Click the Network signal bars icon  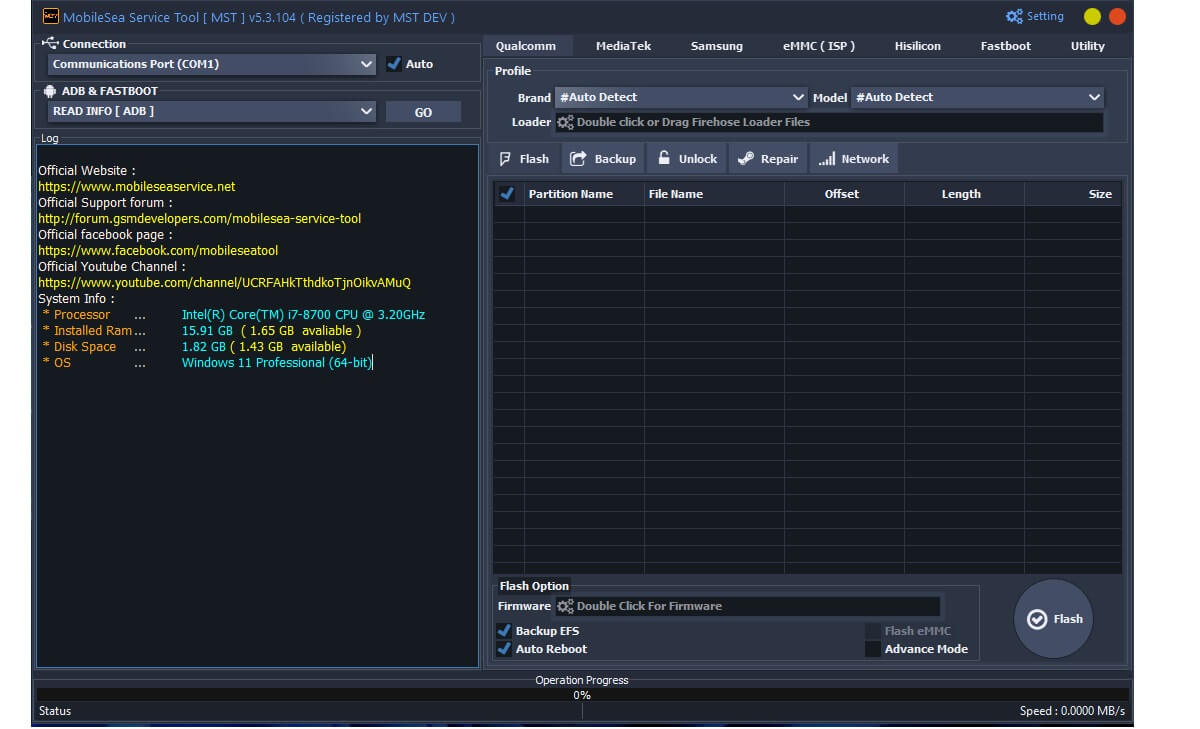(827, 159)
